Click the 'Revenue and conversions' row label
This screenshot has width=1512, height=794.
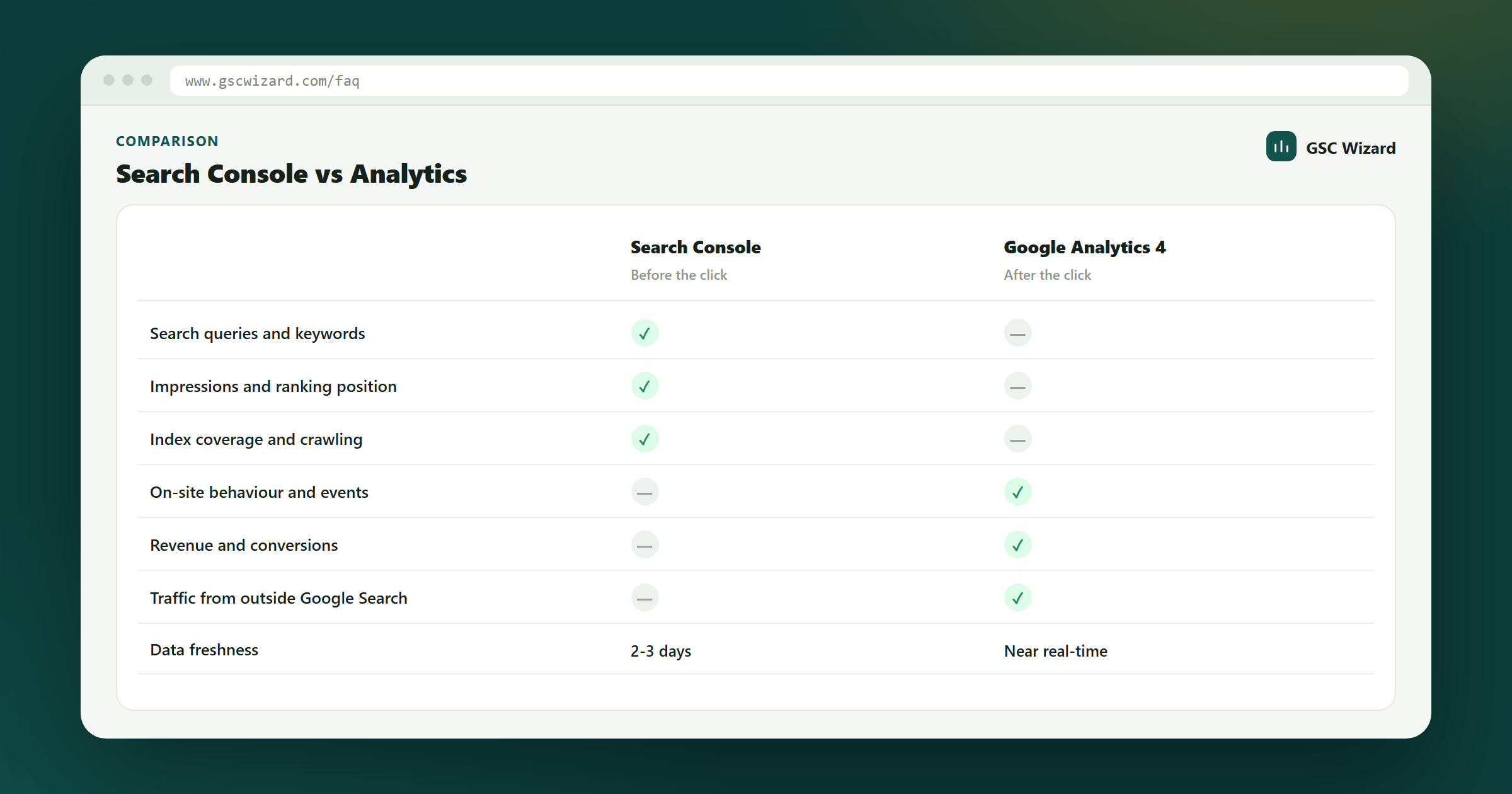click(244, 545)
